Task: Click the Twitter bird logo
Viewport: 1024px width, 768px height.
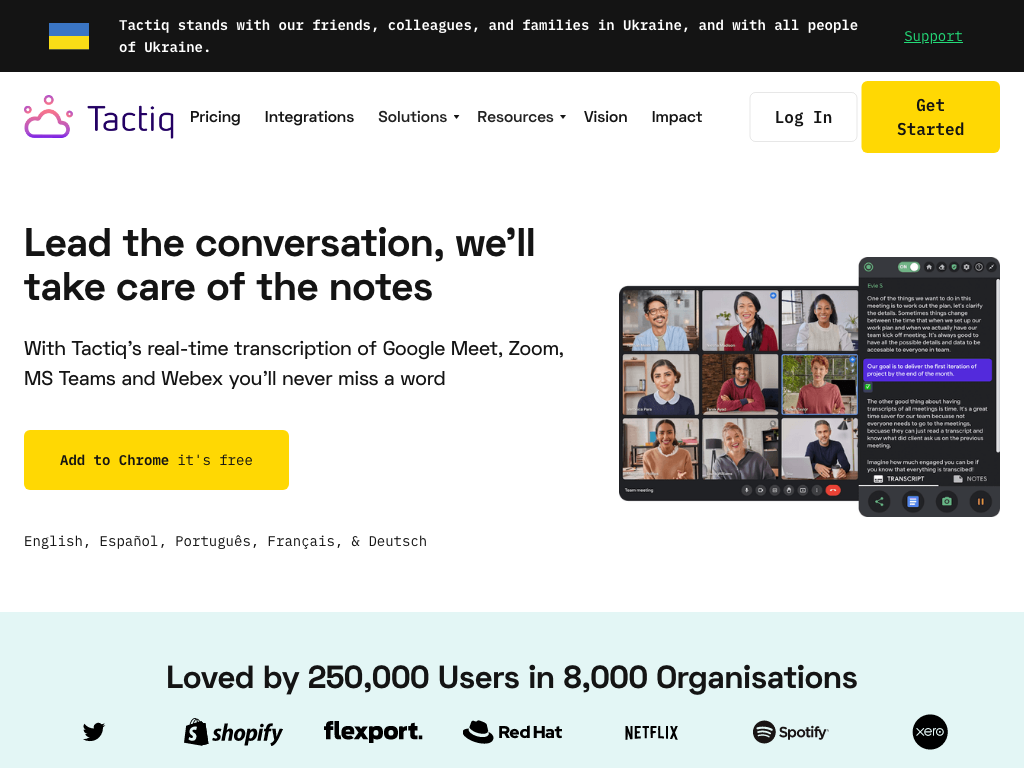Action: (x=94, y=731)
